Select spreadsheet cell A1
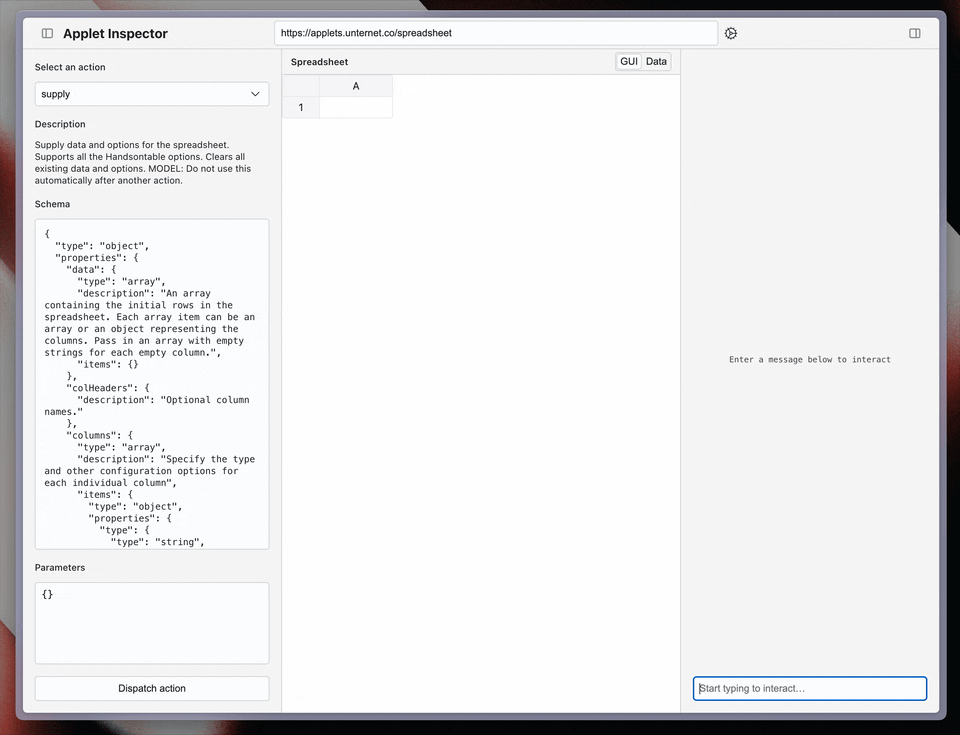 [x=356, y=107]
